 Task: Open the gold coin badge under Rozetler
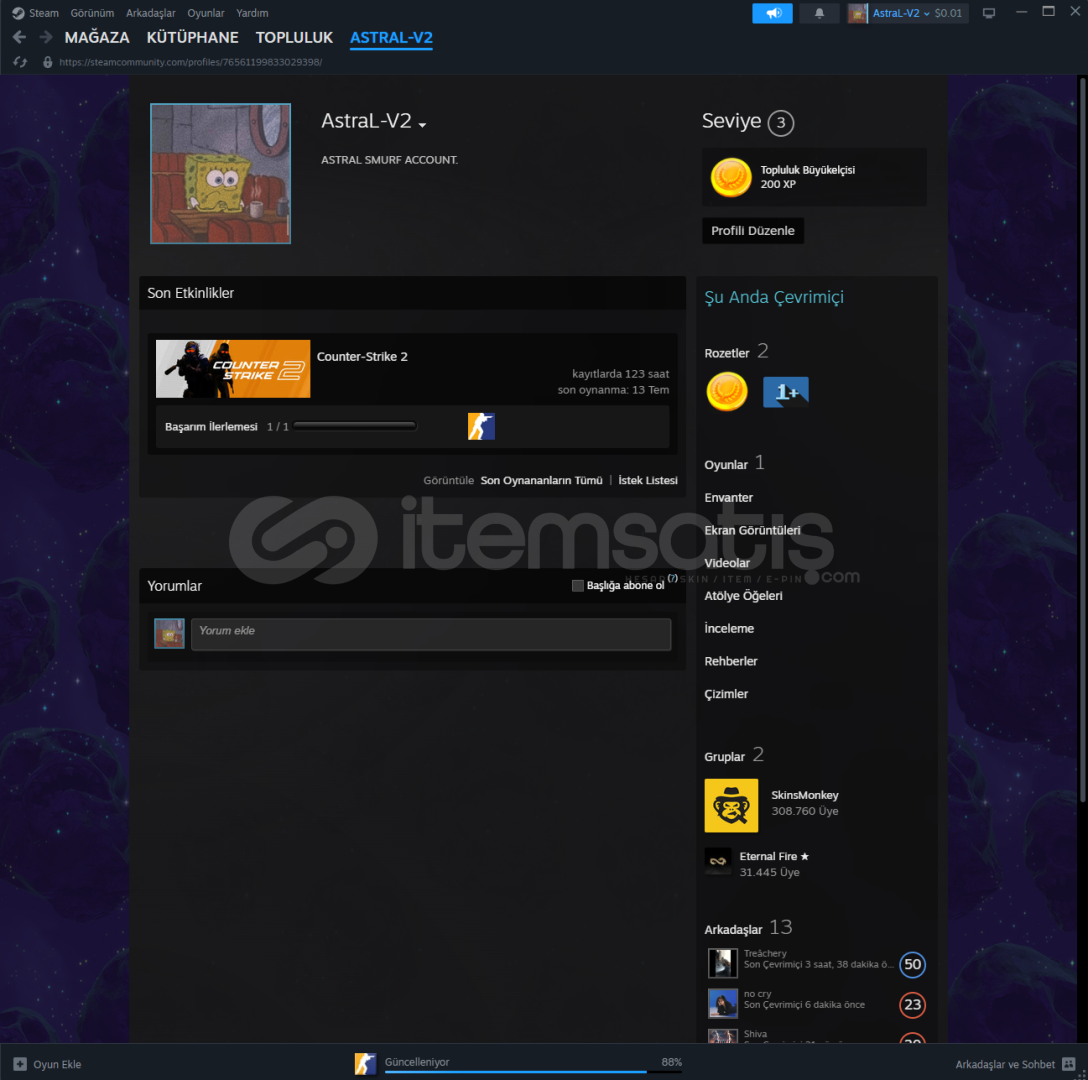tap(726, 391)
